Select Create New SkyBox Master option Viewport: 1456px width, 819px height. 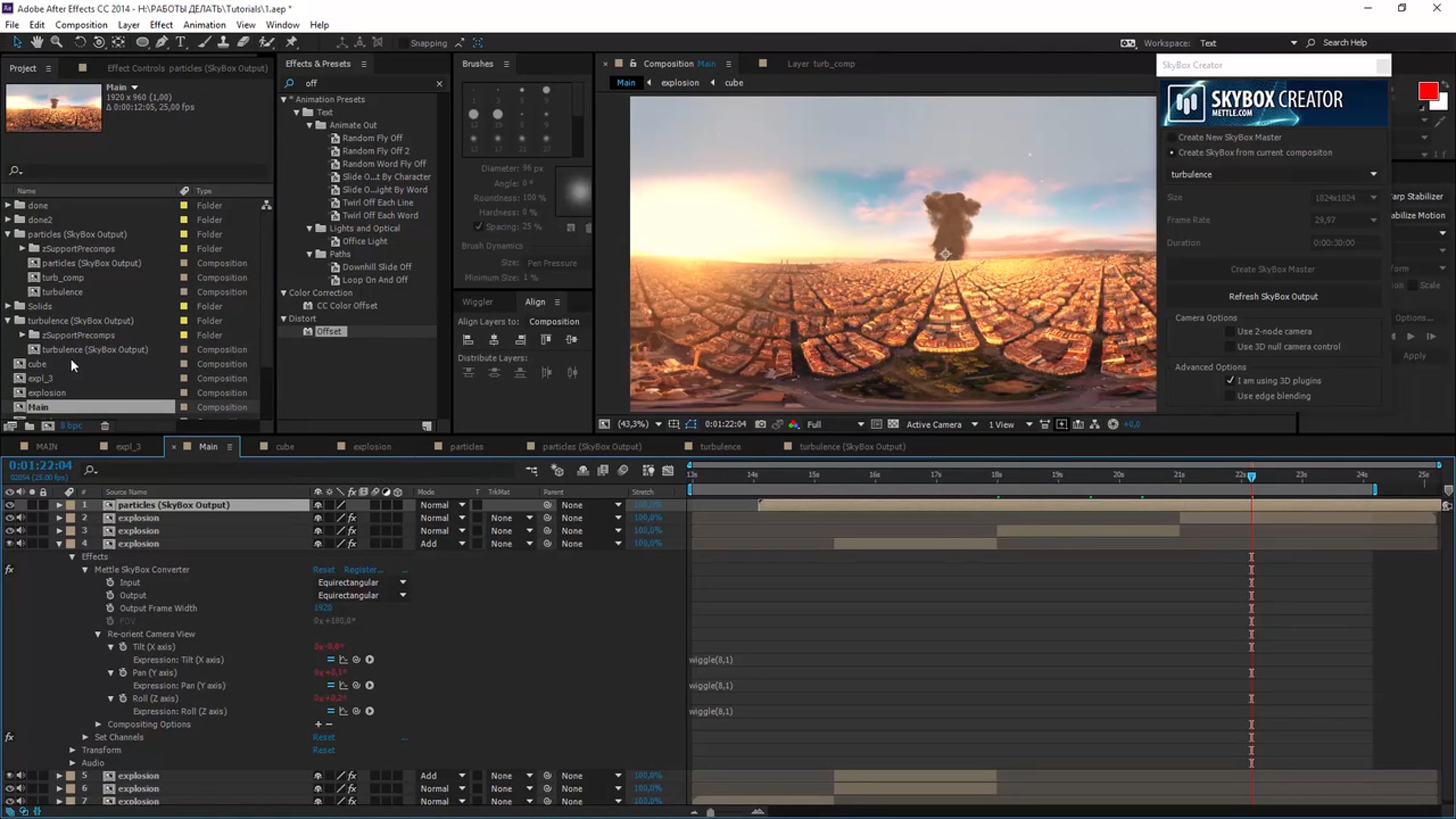[1171, 138]
